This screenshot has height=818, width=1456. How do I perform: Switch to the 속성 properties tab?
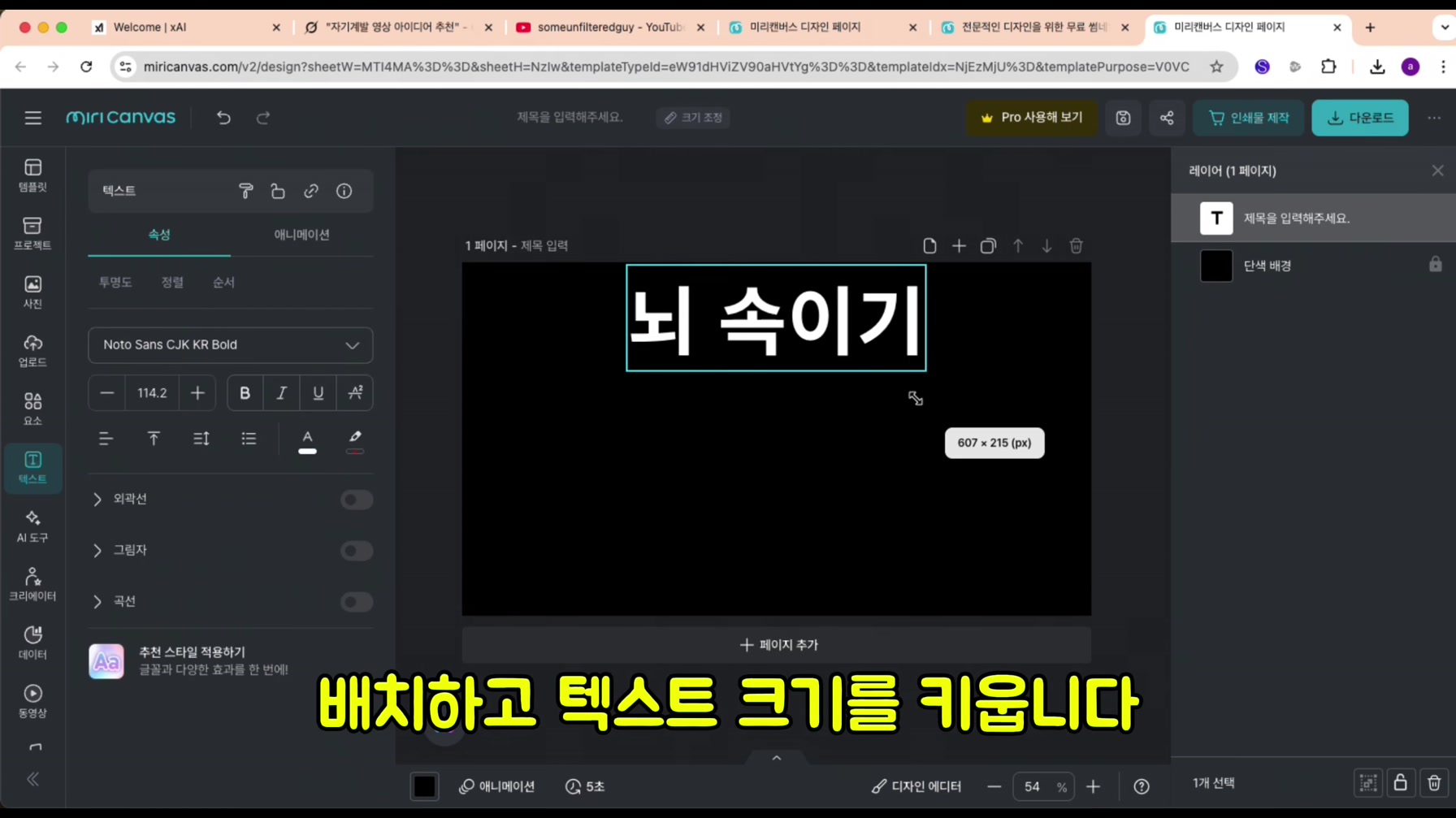tap(159, 235)
